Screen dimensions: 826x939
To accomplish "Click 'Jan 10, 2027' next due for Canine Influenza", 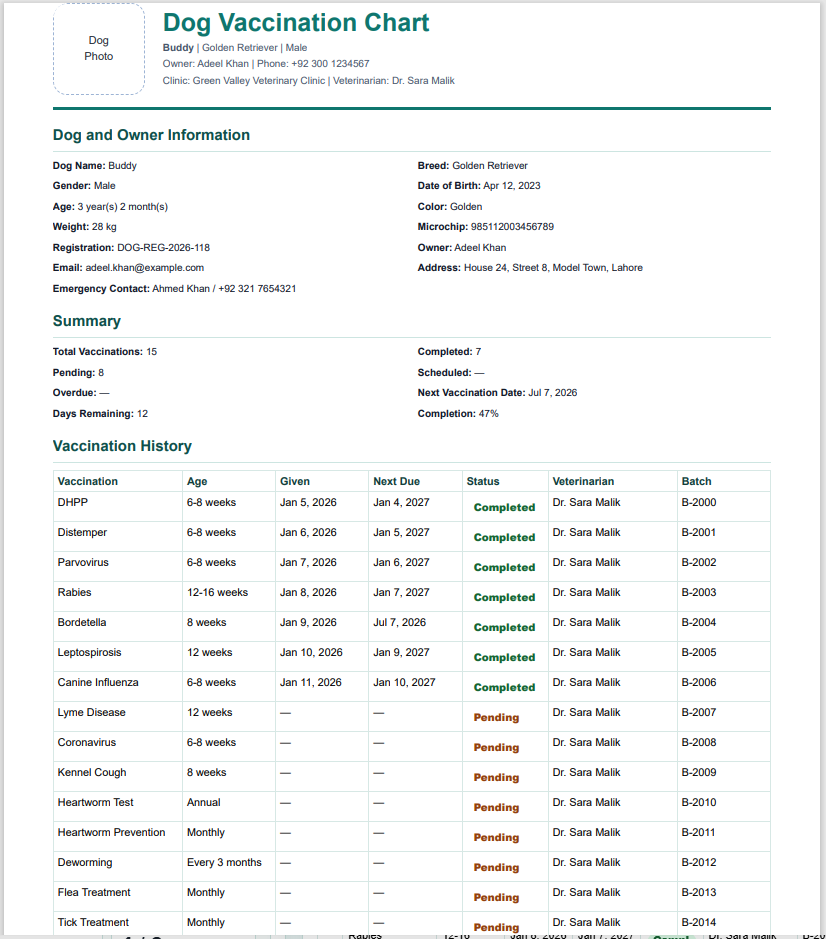I will coord(404,682).
